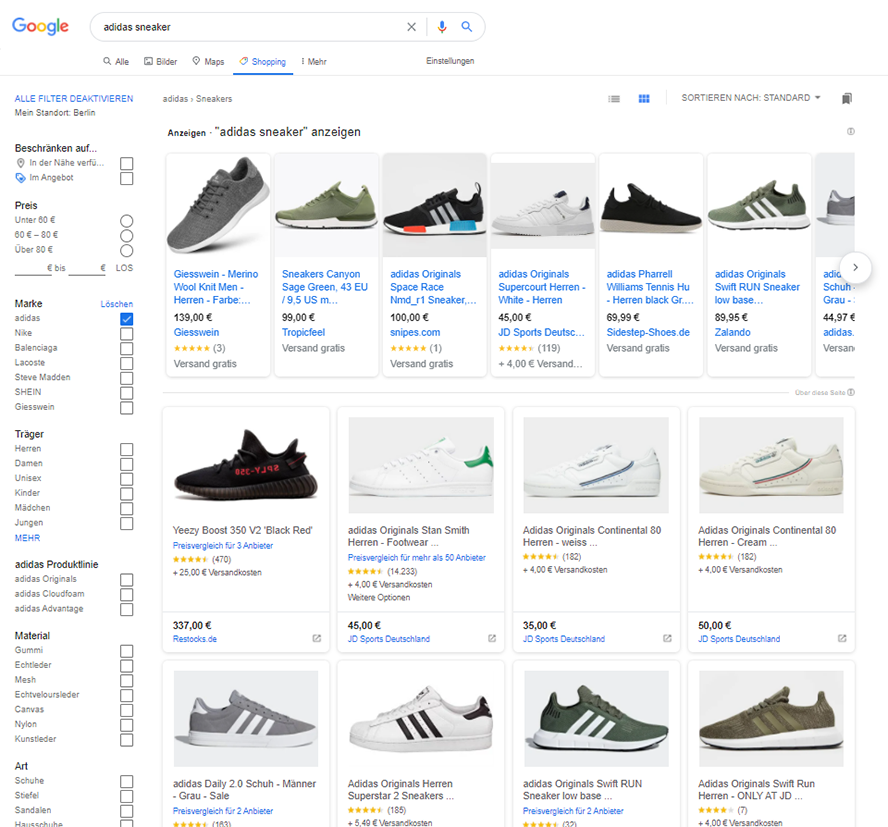Uncheck the adidas brand checkbox
888x827 pixels.
click(127, 319)
